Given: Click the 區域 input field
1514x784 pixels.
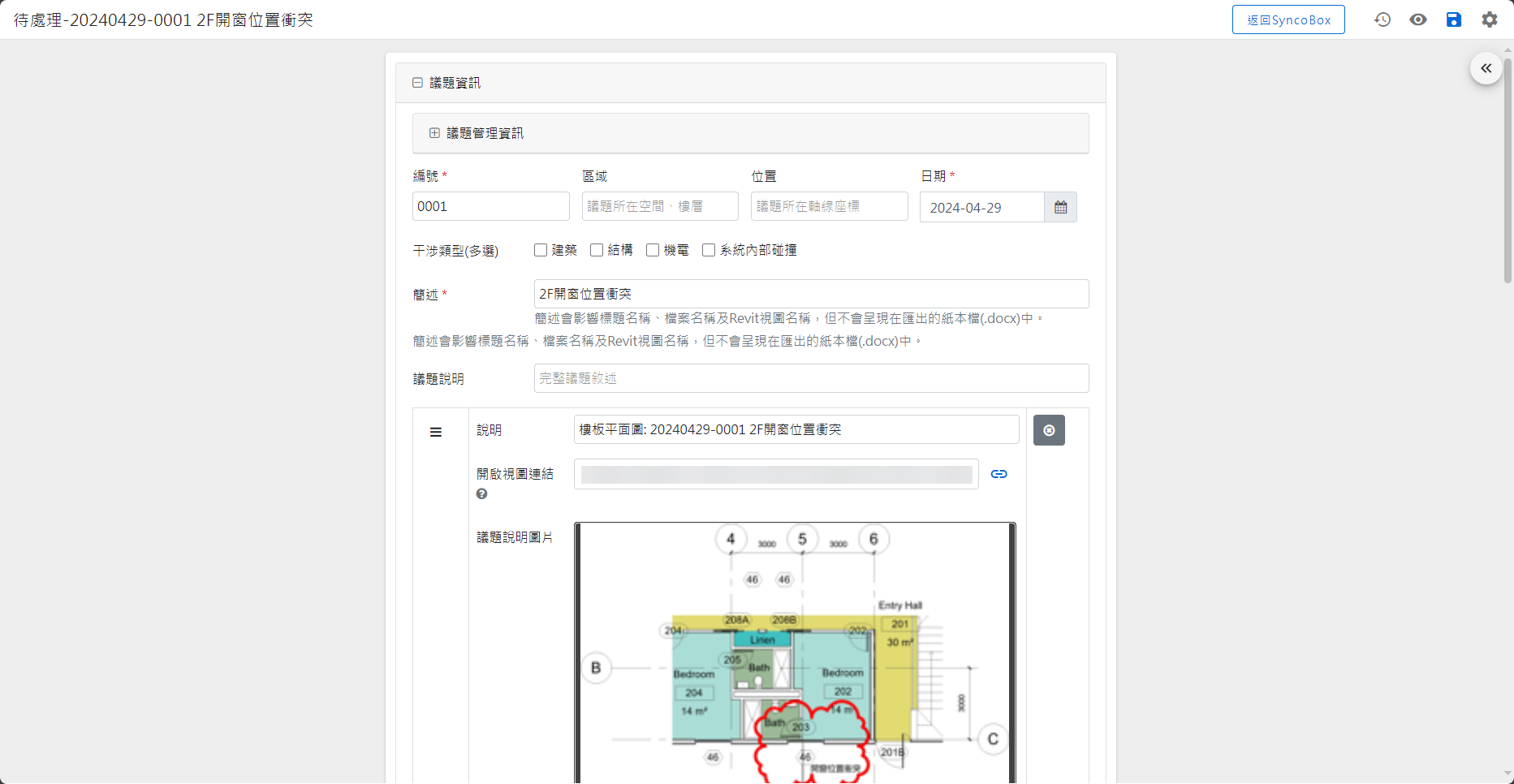Looking at the screenshot, I should [659, 206].
